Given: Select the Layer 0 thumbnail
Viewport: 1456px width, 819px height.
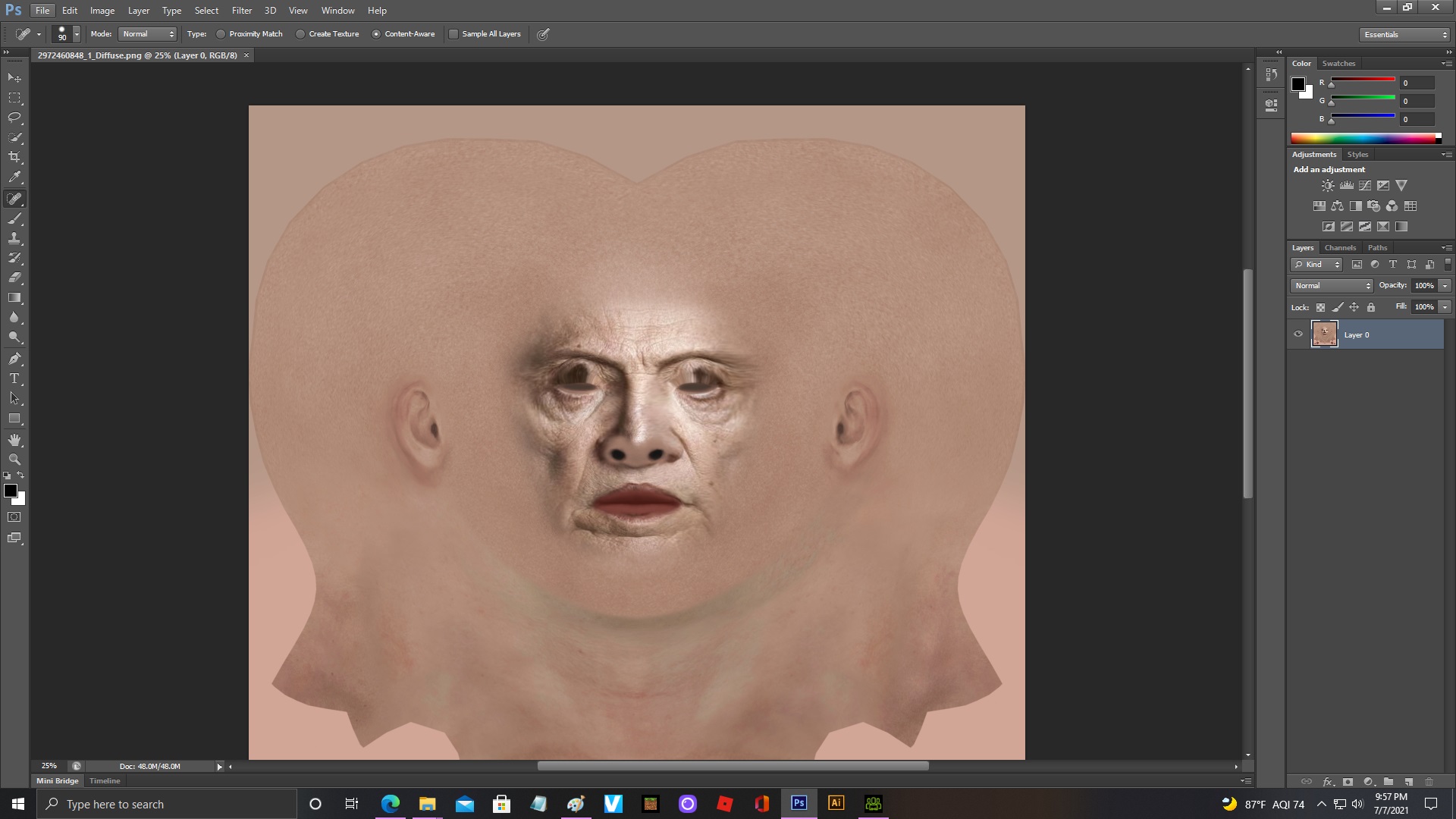Looking at the screenshot, I should pos(1325,334).
